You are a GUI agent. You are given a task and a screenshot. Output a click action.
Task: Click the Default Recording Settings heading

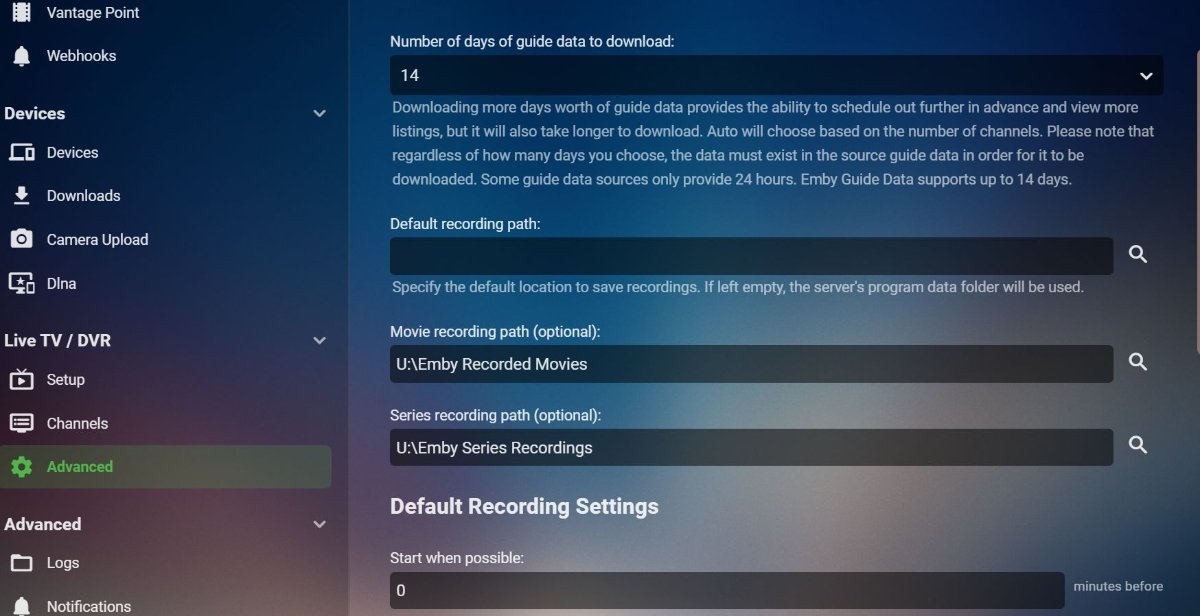pyautogui.click(x=524, y=506)
